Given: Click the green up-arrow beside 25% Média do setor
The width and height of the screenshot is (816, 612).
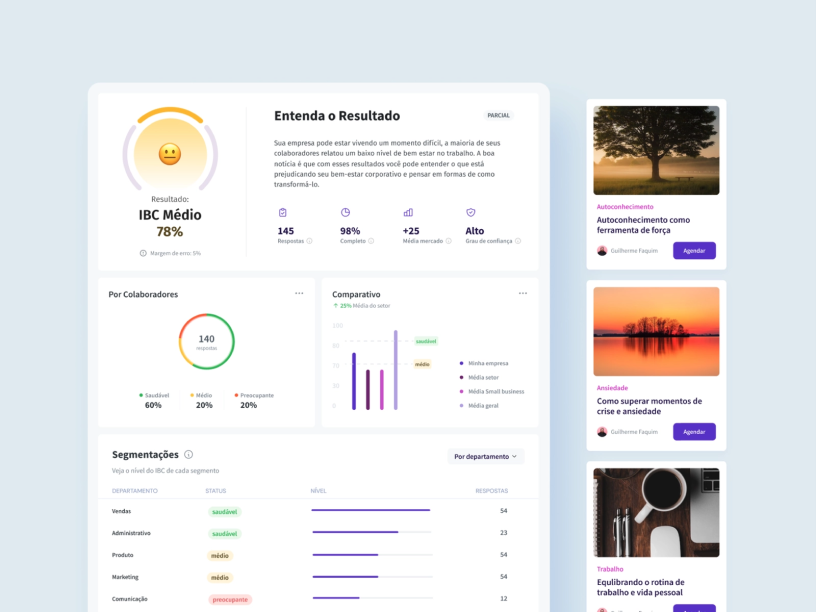Looking at the screenshot, I should 336,306.
